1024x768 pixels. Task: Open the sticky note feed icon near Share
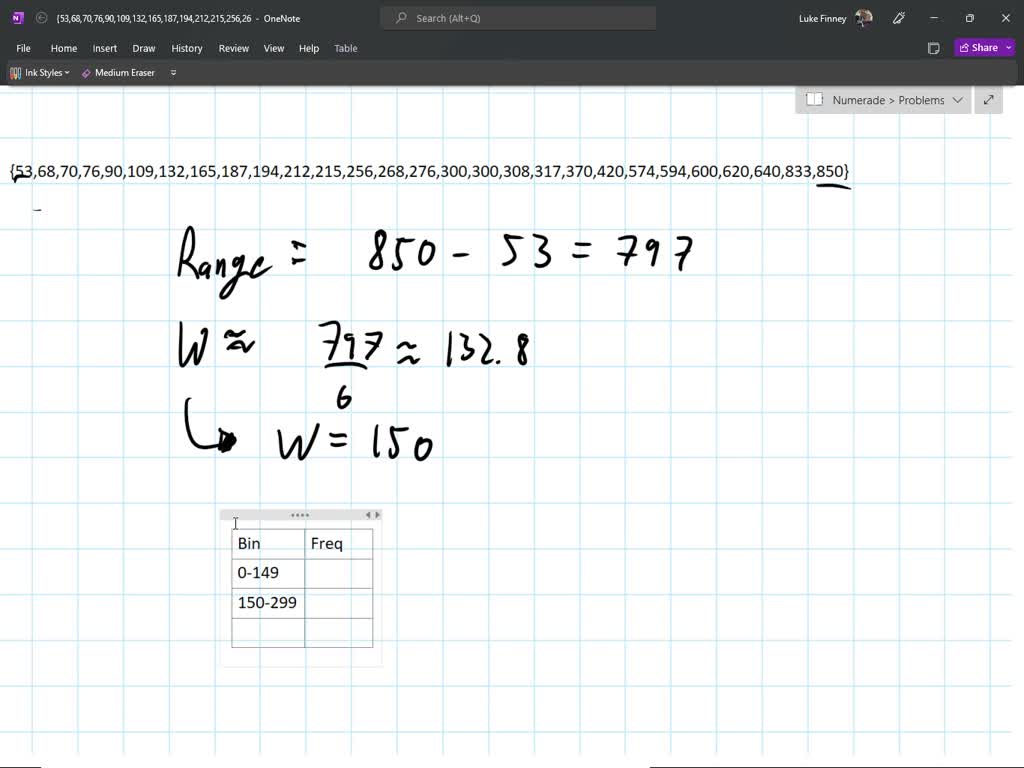point(933,47)
